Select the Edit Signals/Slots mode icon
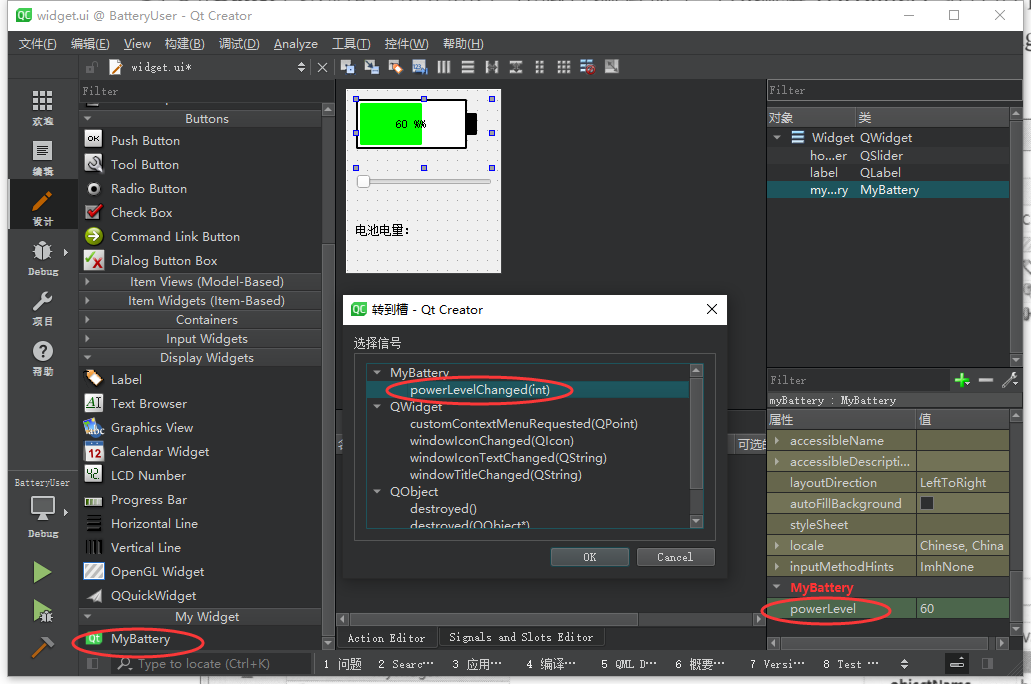Viewport: 1031px width, 684px height. point(370,66)
